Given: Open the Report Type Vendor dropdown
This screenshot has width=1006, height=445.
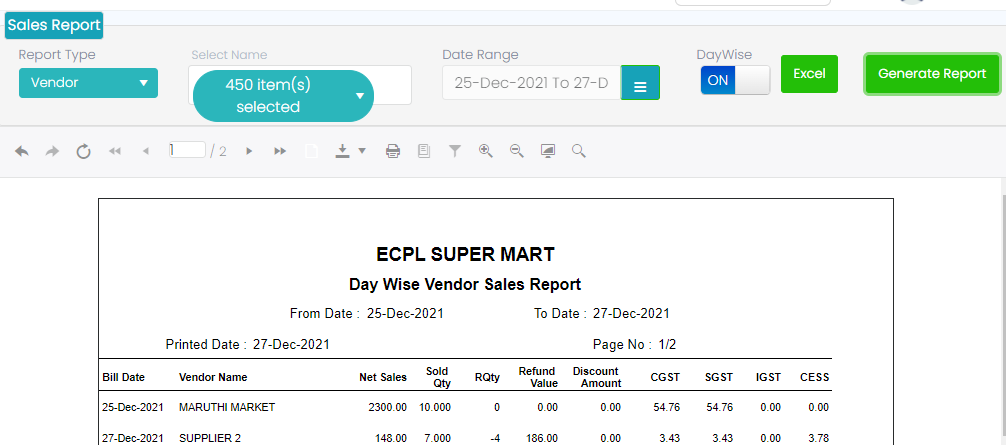Looking at the screenshot, I should point(88,83).
